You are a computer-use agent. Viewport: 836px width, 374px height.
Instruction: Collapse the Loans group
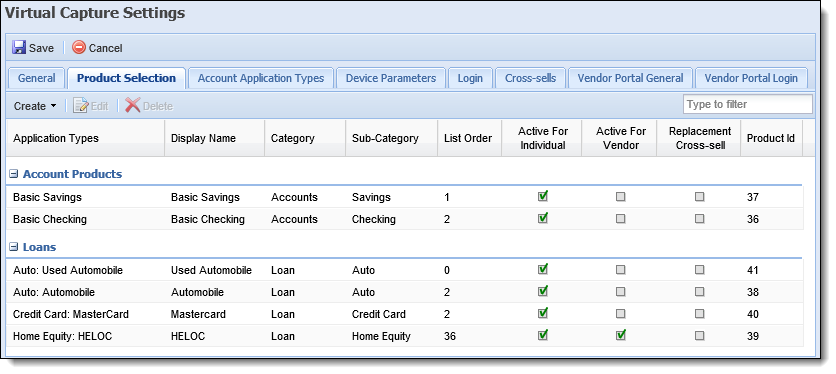click(x=14, y=247)
